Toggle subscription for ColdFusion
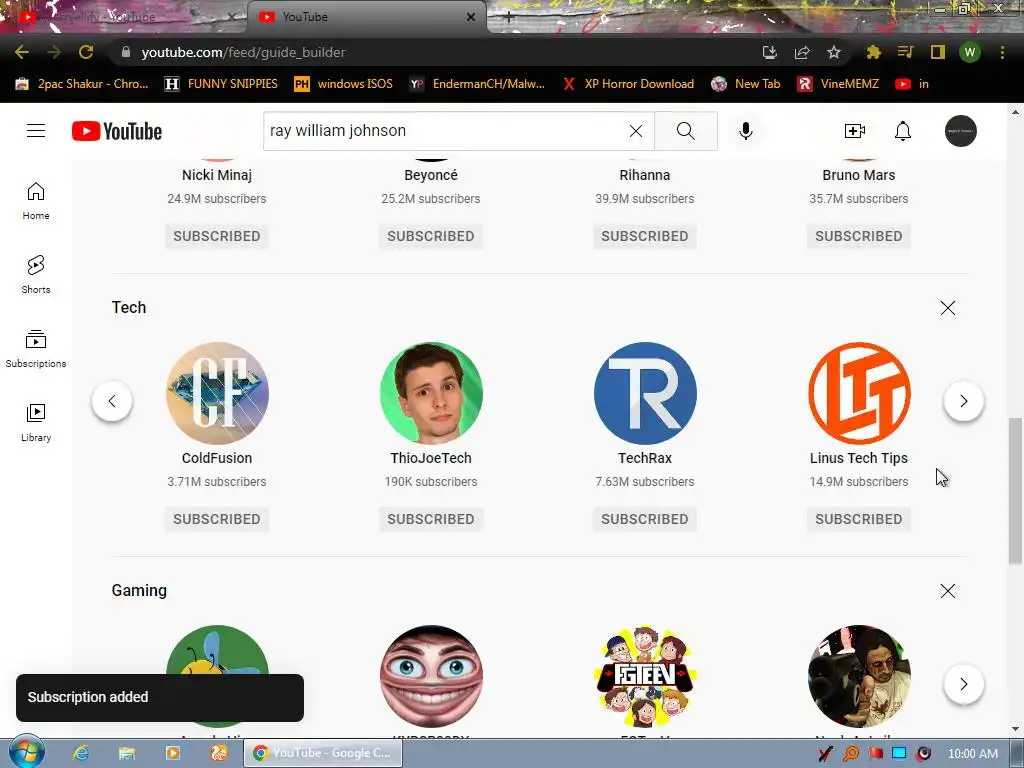This screenshot has height=768, width=1024. (217, 519)
